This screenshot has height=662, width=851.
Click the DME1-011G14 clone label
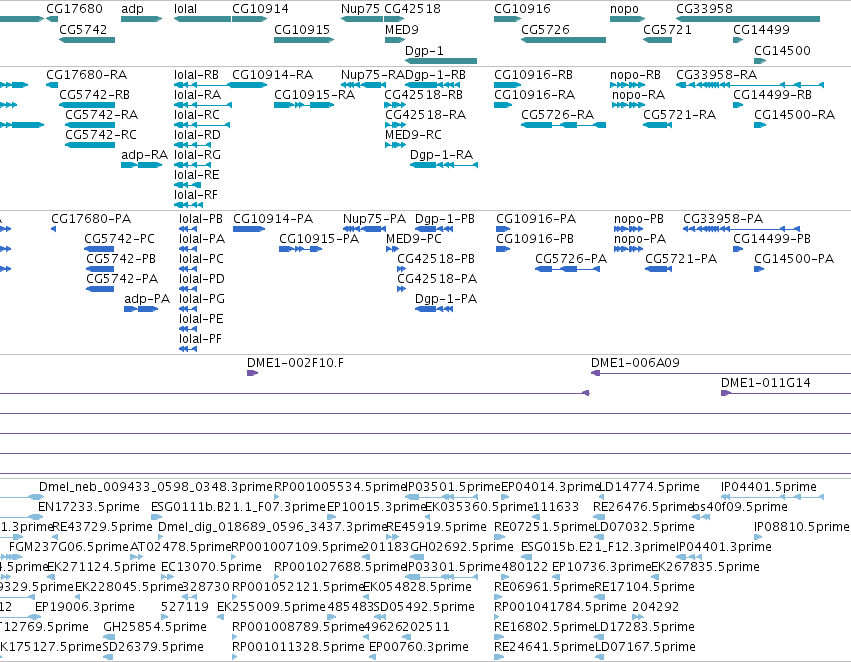[x=766, y=383]
